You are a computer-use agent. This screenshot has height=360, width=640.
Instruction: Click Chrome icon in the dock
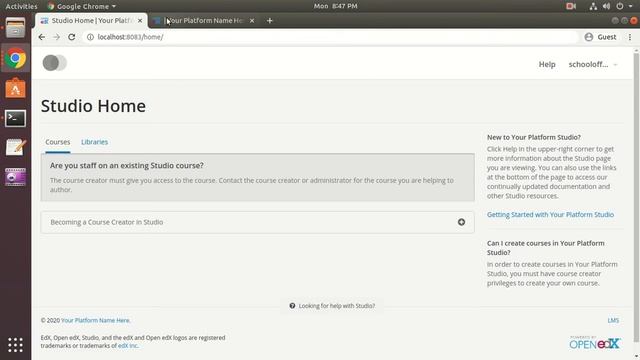pyautogui.click(x=16, y=59)
